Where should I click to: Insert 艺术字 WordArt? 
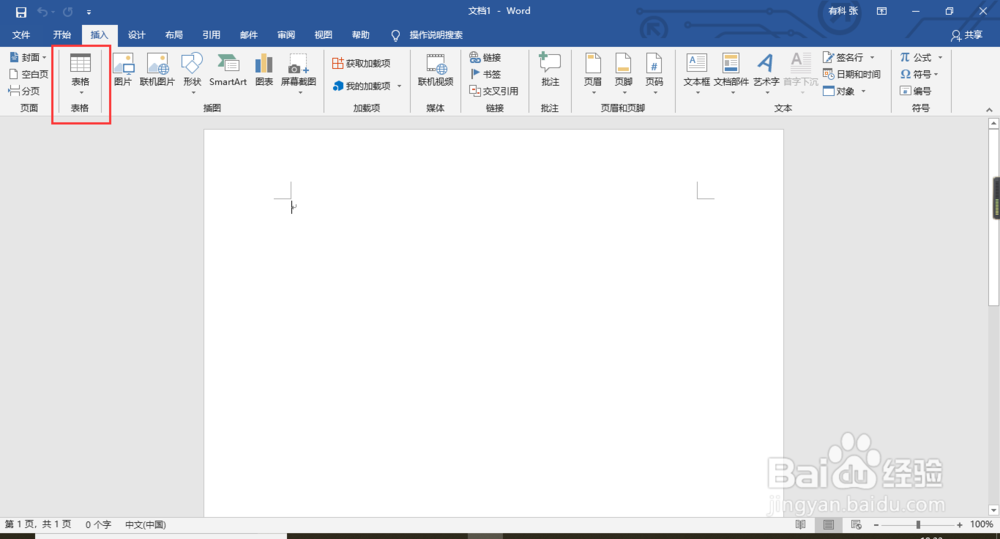click(766, 73)
